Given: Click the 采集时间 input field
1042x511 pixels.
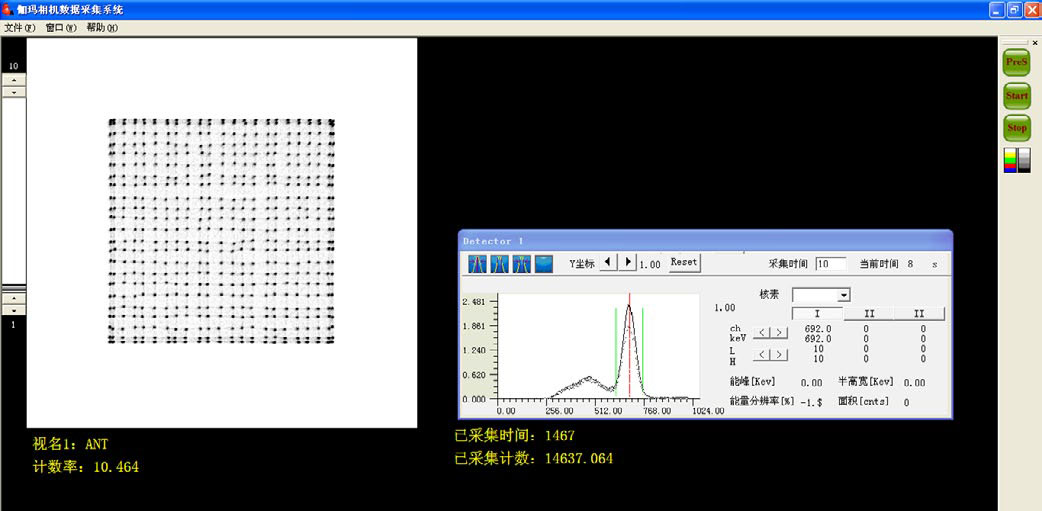Looking at the screenshot, I should pyautogui.click(x=830, y=264).
